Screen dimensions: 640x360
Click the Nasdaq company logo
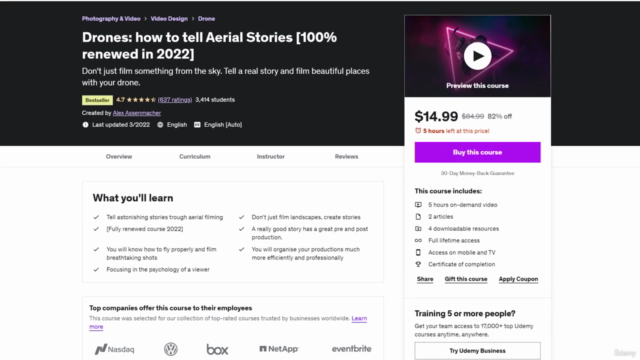pos(114,349)
